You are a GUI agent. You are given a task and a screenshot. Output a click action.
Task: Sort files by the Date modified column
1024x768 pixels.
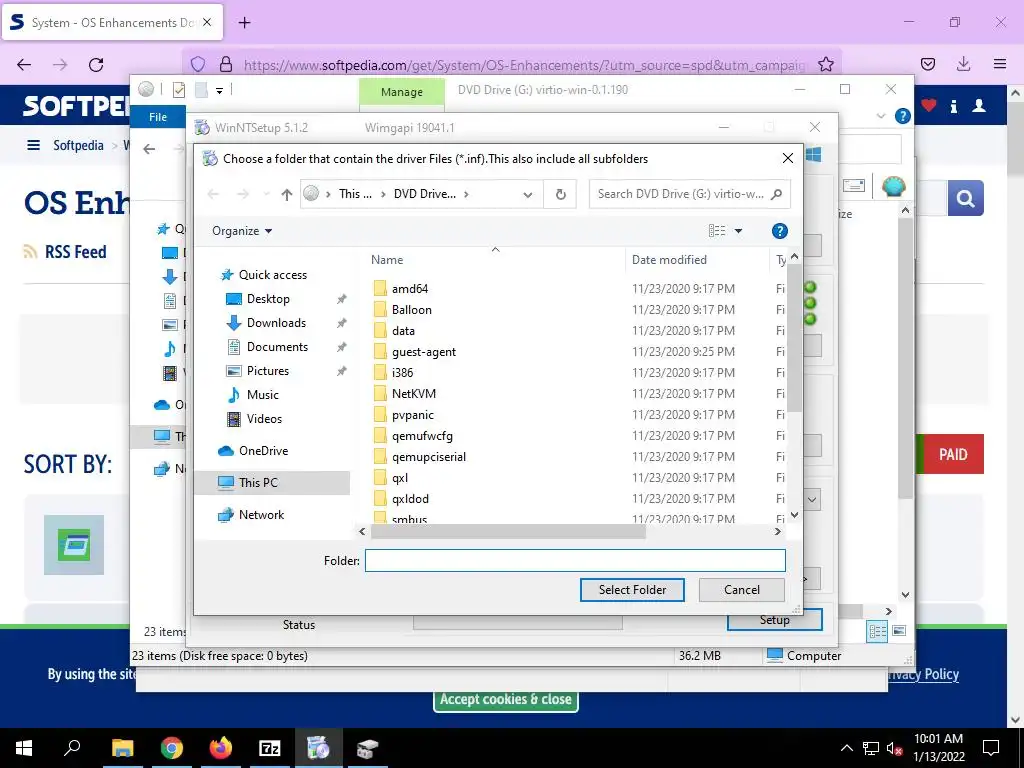[x=669, y=260]
